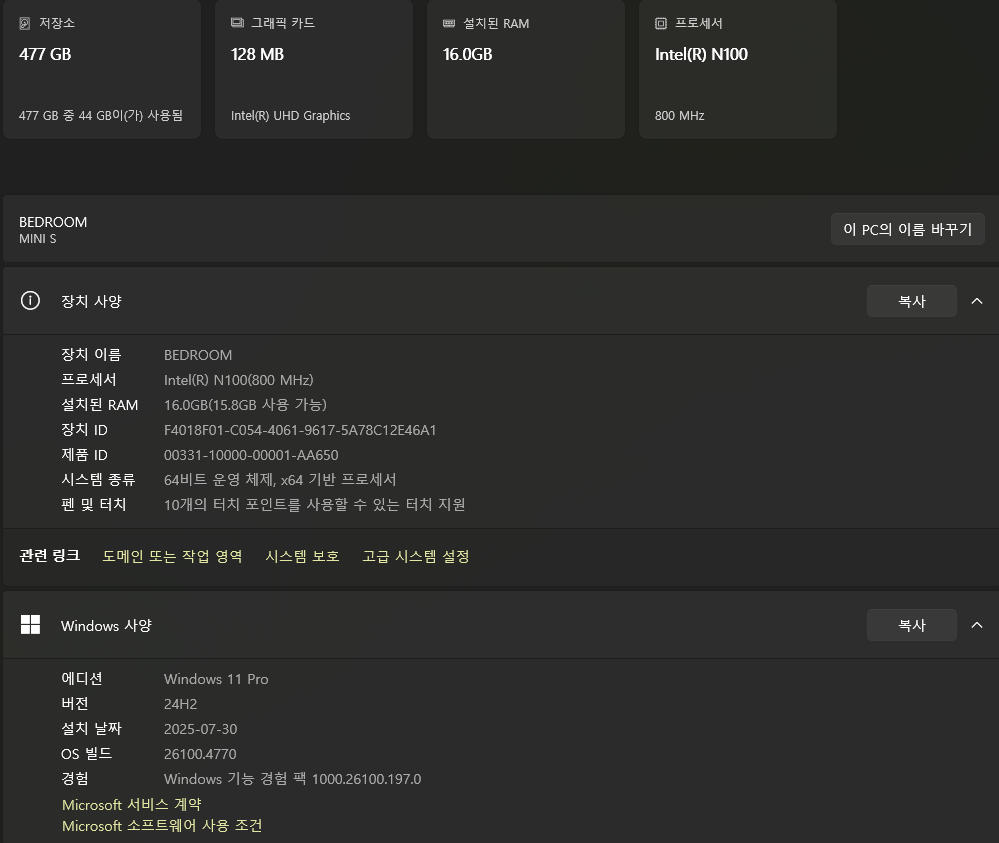Click the 설치 날짜 label
Viewport: 999px width, 843px height.
[91, 729]
